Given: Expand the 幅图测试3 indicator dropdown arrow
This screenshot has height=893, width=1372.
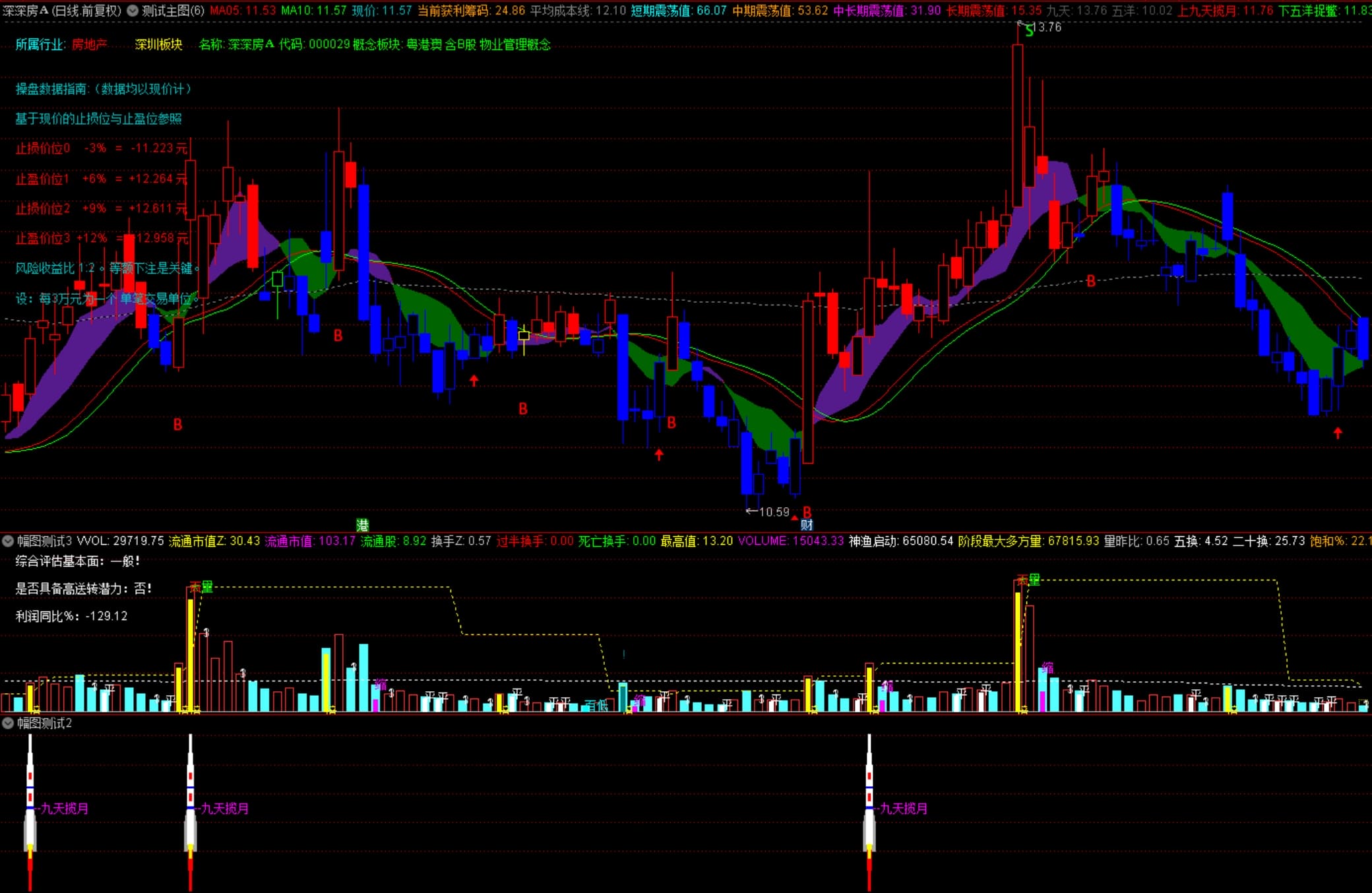Looking at the screenshot, I should [x=8, y=541].
